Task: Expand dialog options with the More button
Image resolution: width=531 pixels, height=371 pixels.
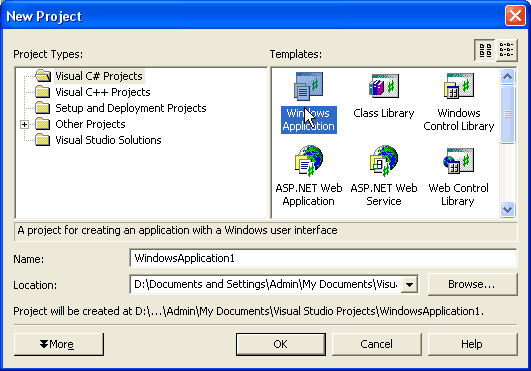Action: 59,344
